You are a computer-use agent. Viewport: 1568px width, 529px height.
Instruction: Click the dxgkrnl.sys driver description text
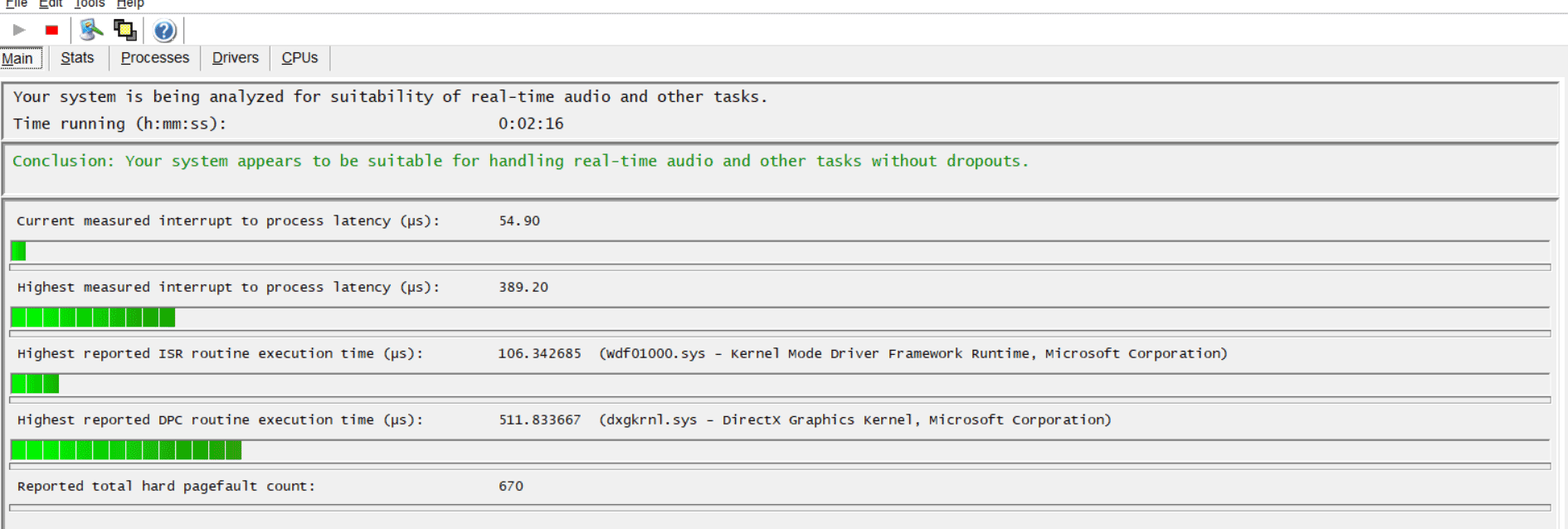click(x=855, y=420)
